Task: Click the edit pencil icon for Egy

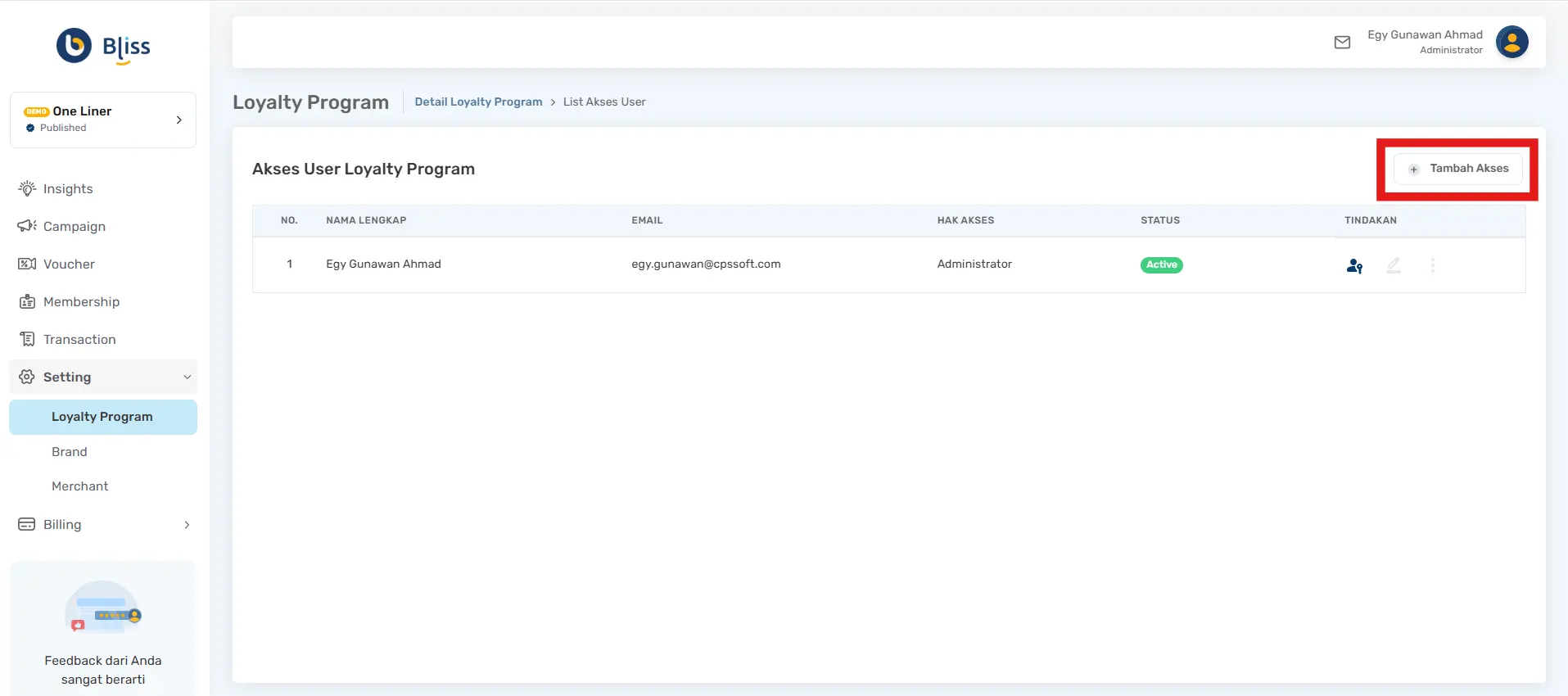Action: point(1393,265)
